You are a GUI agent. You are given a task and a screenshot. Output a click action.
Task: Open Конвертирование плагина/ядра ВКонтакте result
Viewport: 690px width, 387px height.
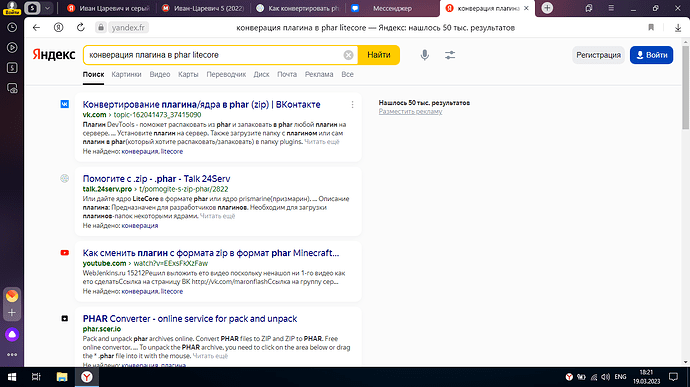click(x=202, y=105)
